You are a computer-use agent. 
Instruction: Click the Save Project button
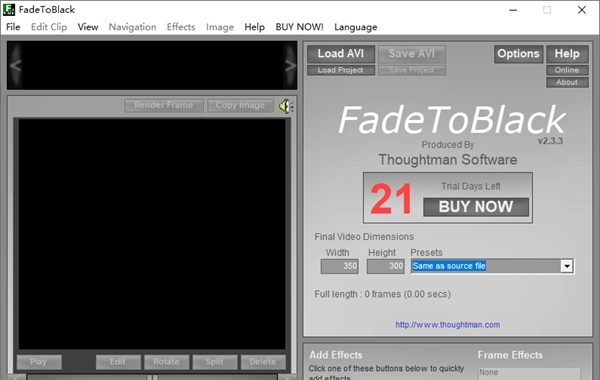[412, 70]
